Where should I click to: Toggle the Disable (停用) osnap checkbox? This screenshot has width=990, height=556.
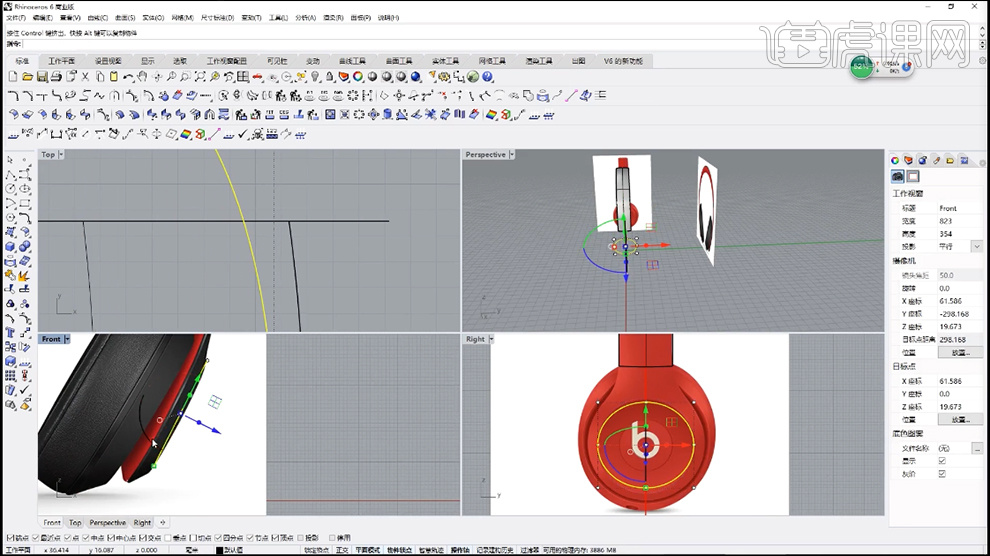point(332,538)
